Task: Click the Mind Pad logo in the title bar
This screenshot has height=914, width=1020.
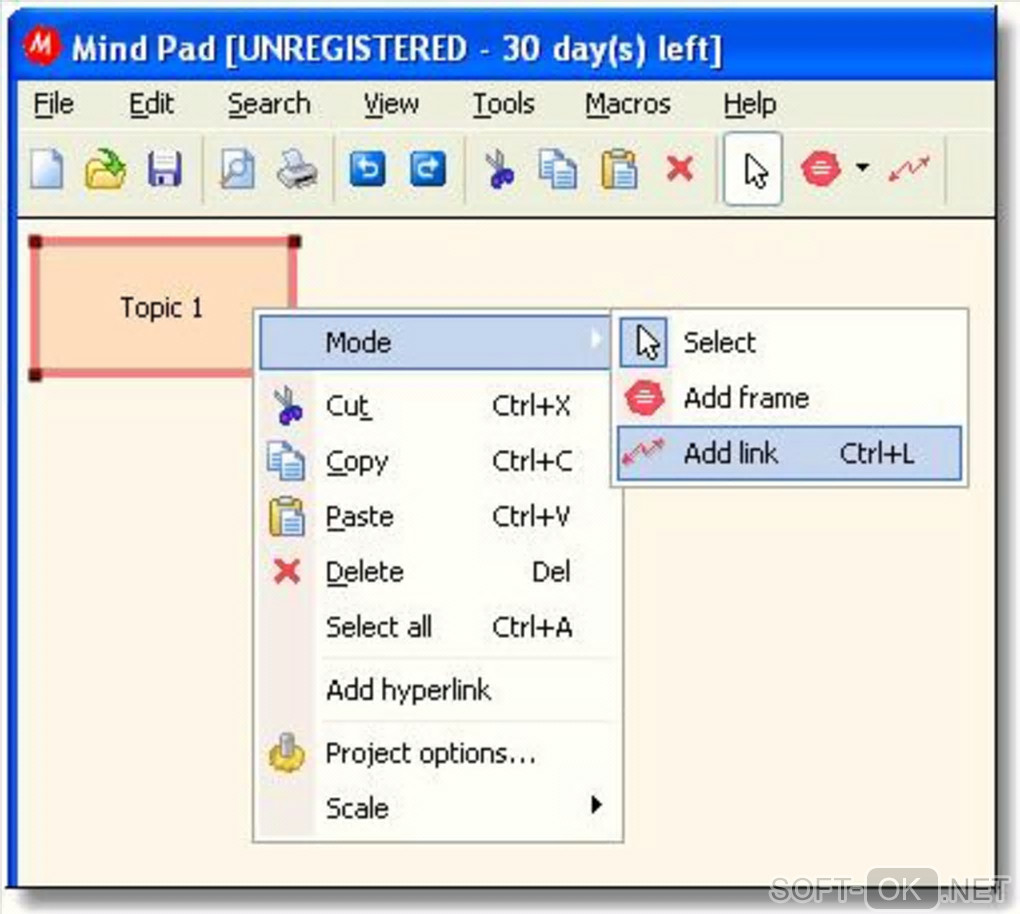Action: pyautogui.click(x=42, y=46)
